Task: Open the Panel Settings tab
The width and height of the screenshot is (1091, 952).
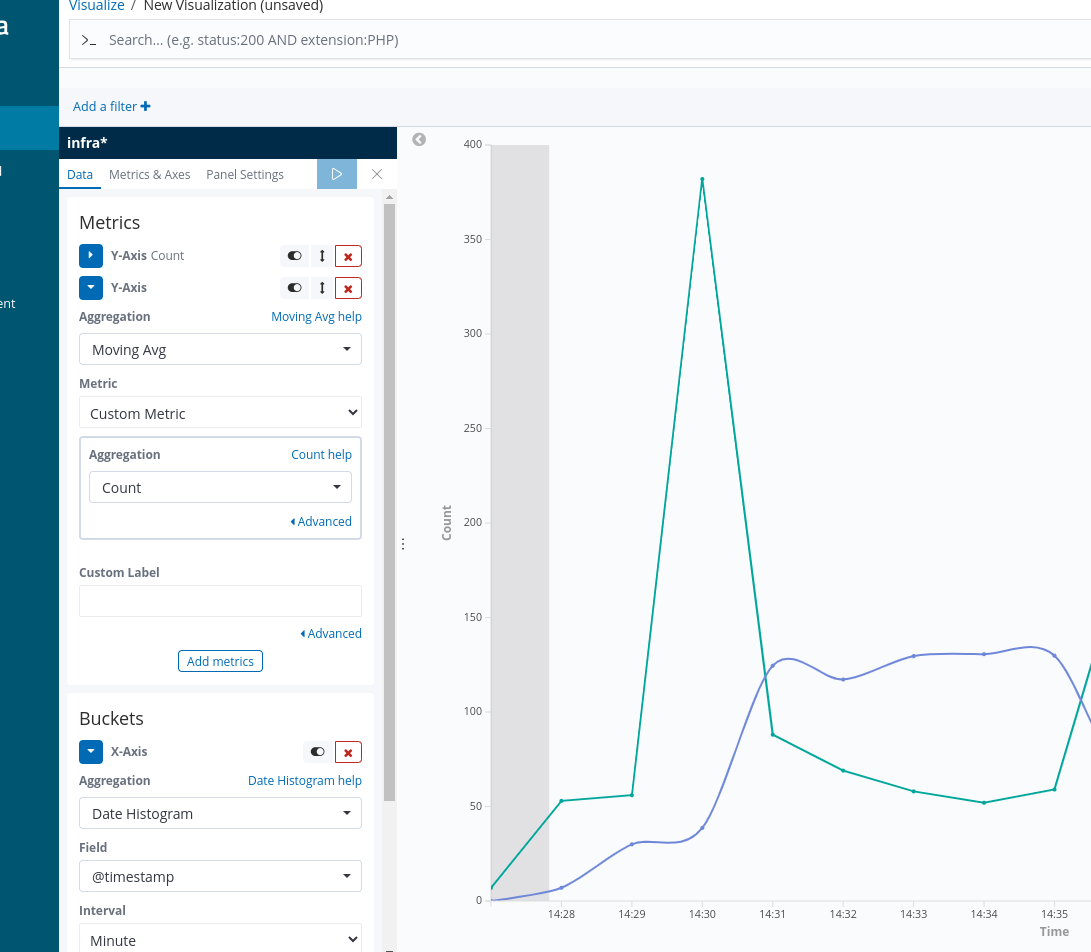Action: click(x=245, y=174)
